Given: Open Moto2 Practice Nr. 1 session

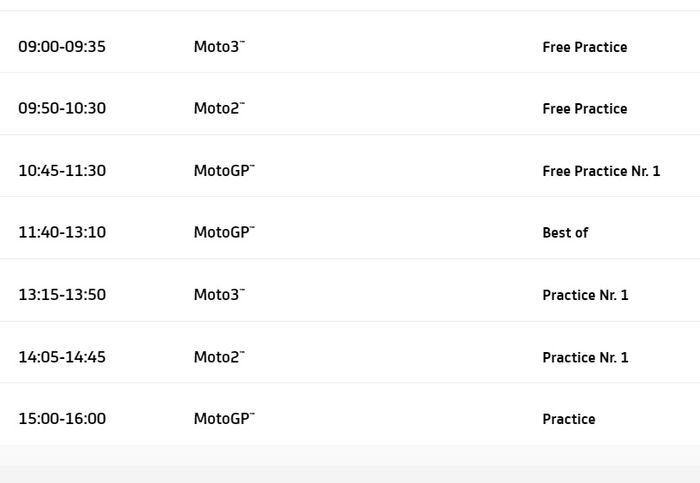Looking at the screenshot, I should [x=585, y=357].
